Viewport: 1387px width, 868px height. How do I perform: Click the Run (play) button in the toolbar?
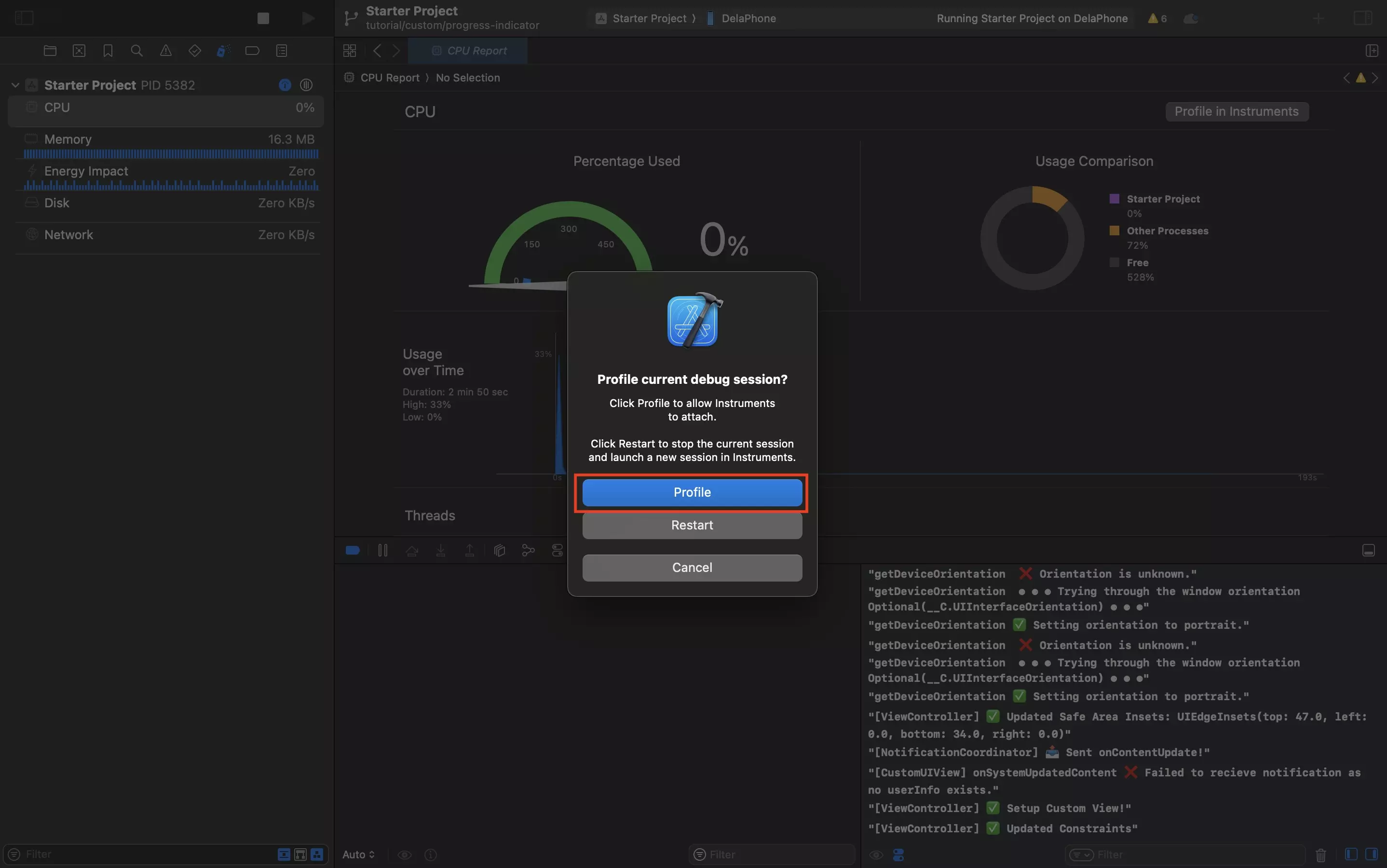(308, 18)
